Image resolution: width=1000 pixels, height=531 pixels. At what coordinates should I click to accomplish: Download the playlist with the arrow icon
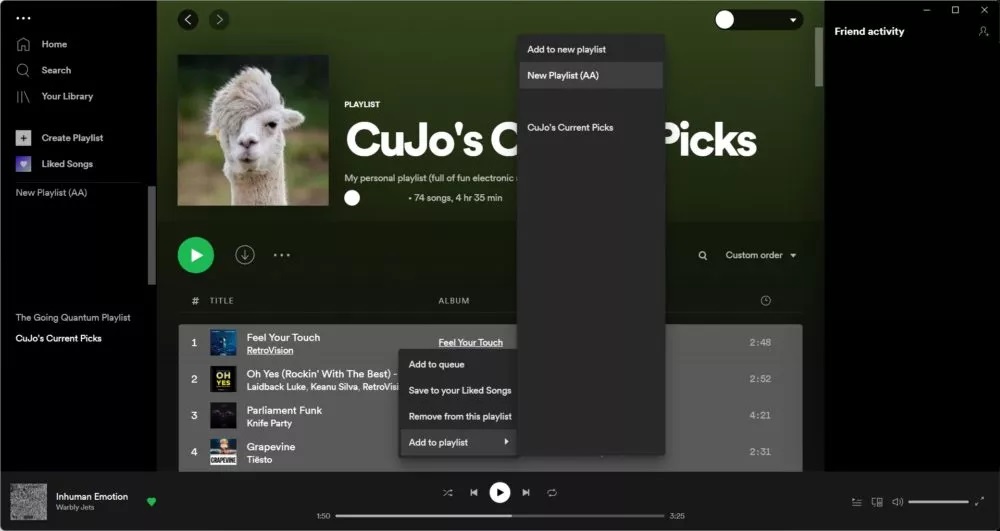click(245, 255)
